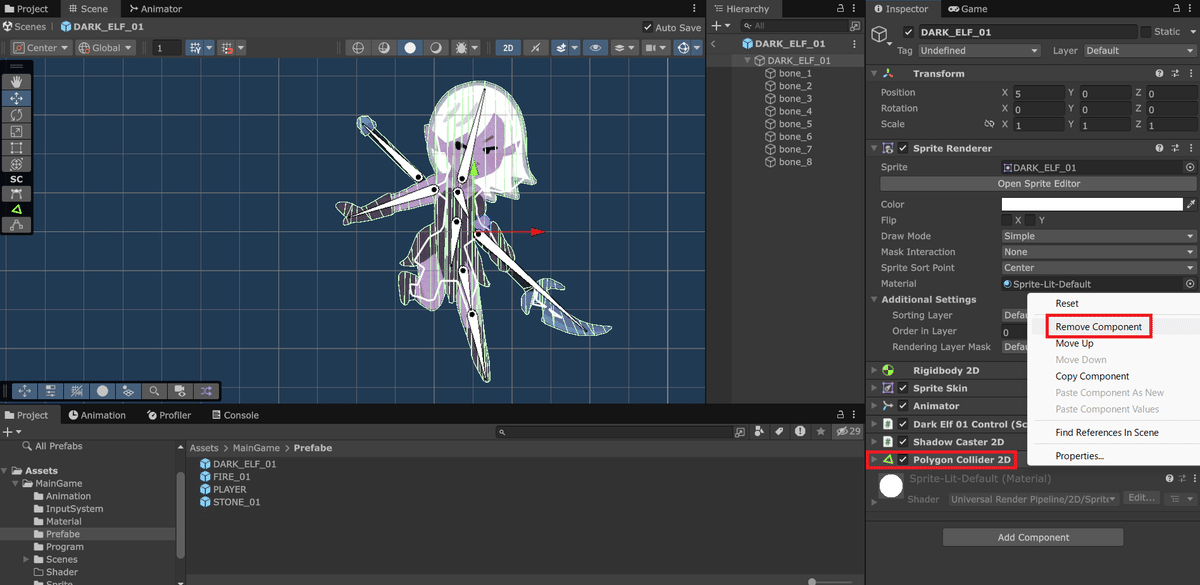This screenshot has height=585, width=1200.
Task: Select the Rect tool
Action: [x=16, y=148]
